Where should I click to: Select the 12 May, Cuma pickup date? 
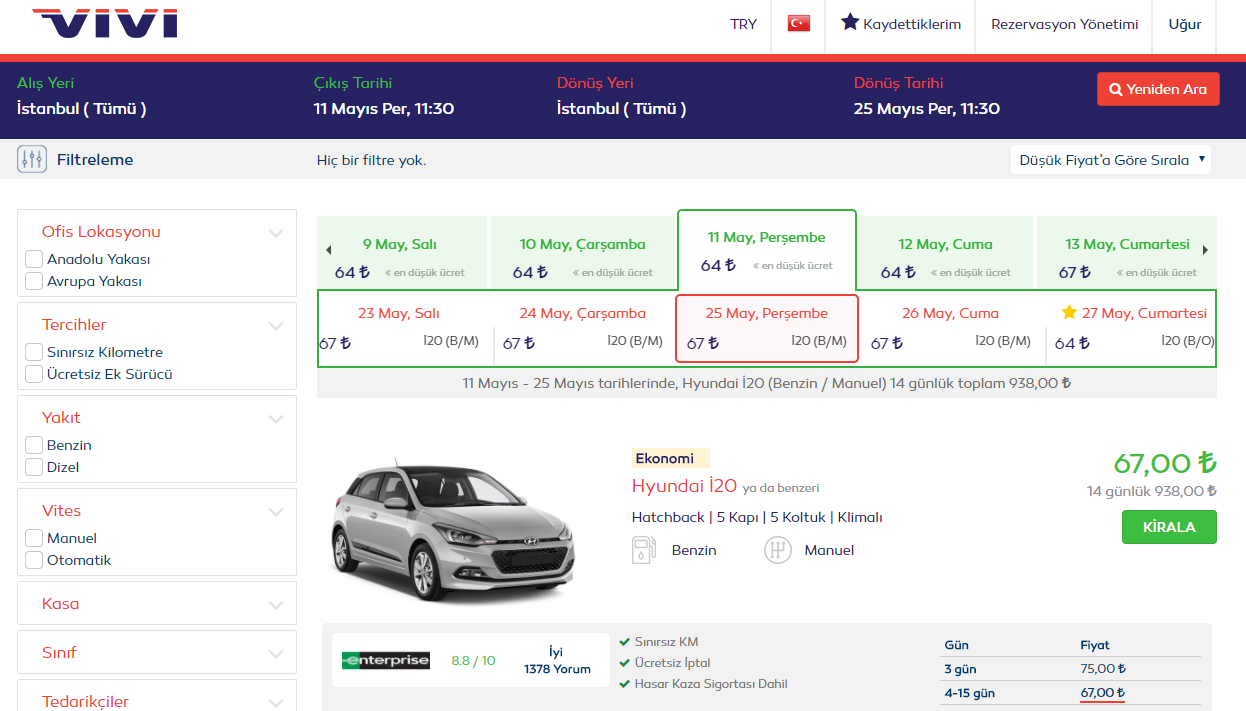pos(945,253)
